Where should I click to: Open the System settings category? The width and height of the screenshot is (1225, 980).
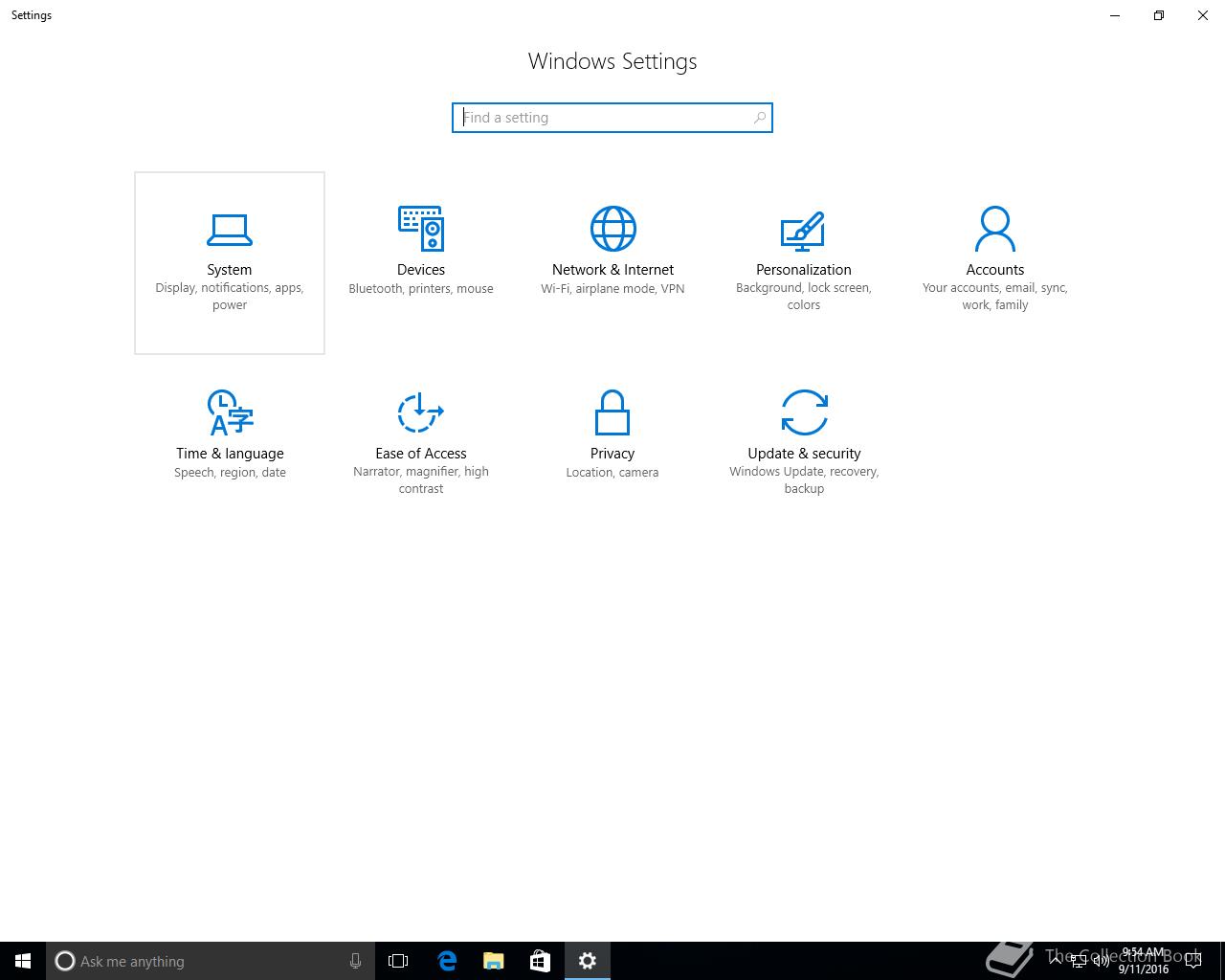(230, 263)
